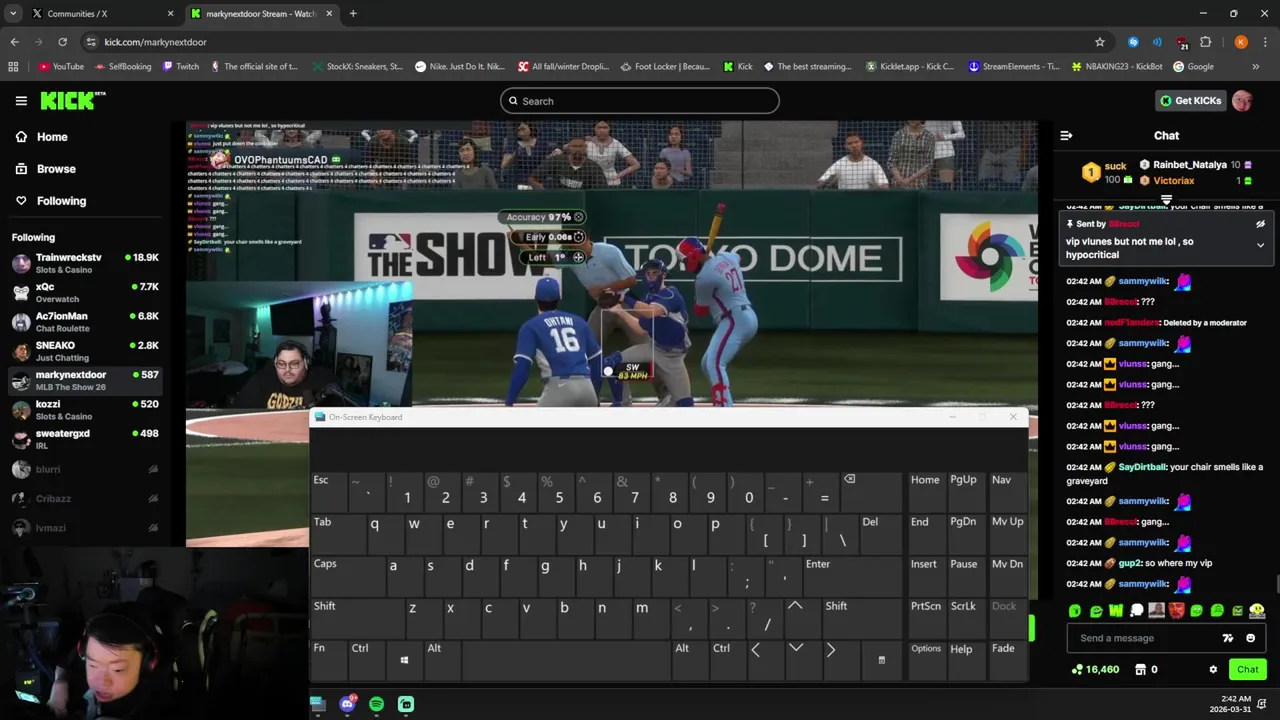Open chat settings gear

1213,669
